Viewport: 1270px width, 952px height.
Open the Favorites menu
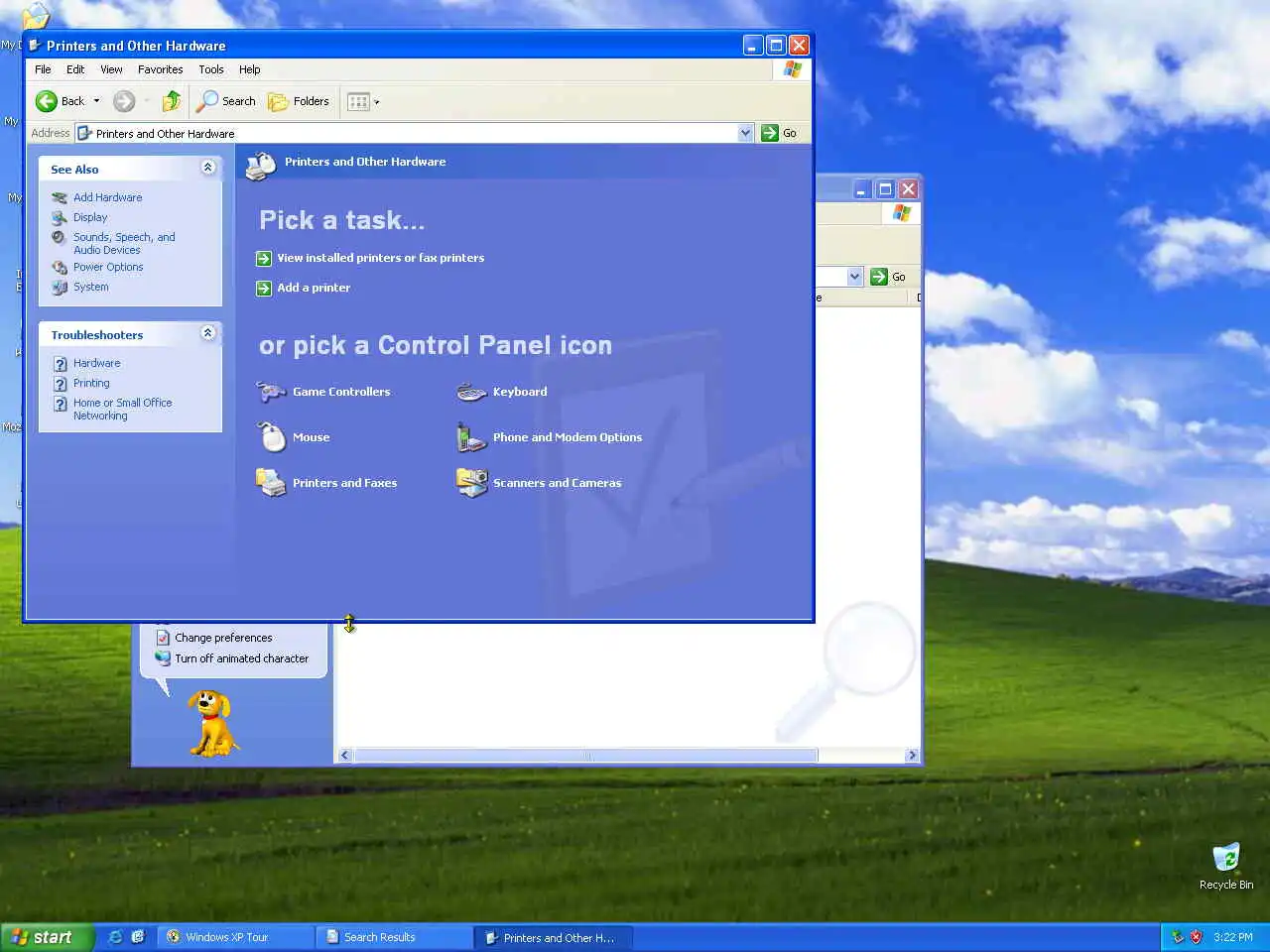tap(160, 69)
